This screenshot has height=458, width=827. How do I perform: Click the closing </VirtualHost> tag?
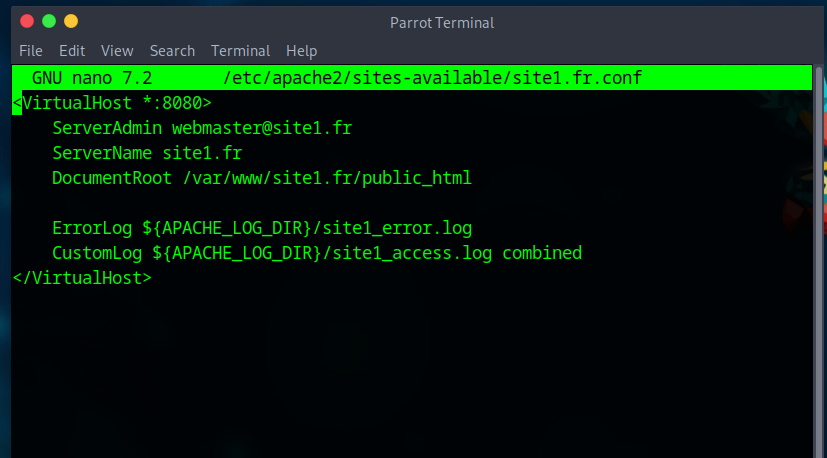point(82,278)
